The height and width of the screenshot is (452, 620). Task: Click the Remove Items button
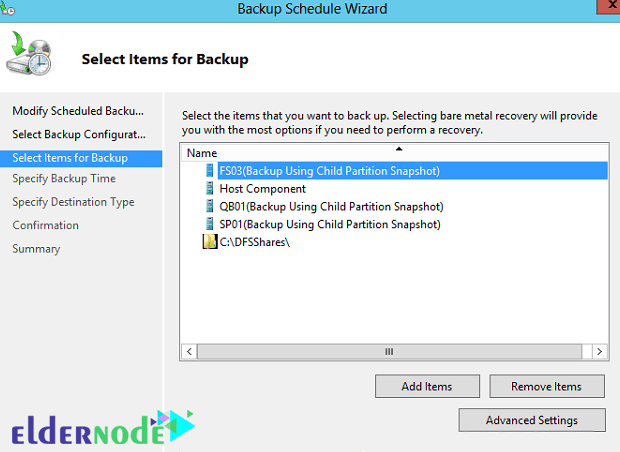coord(547,386)
